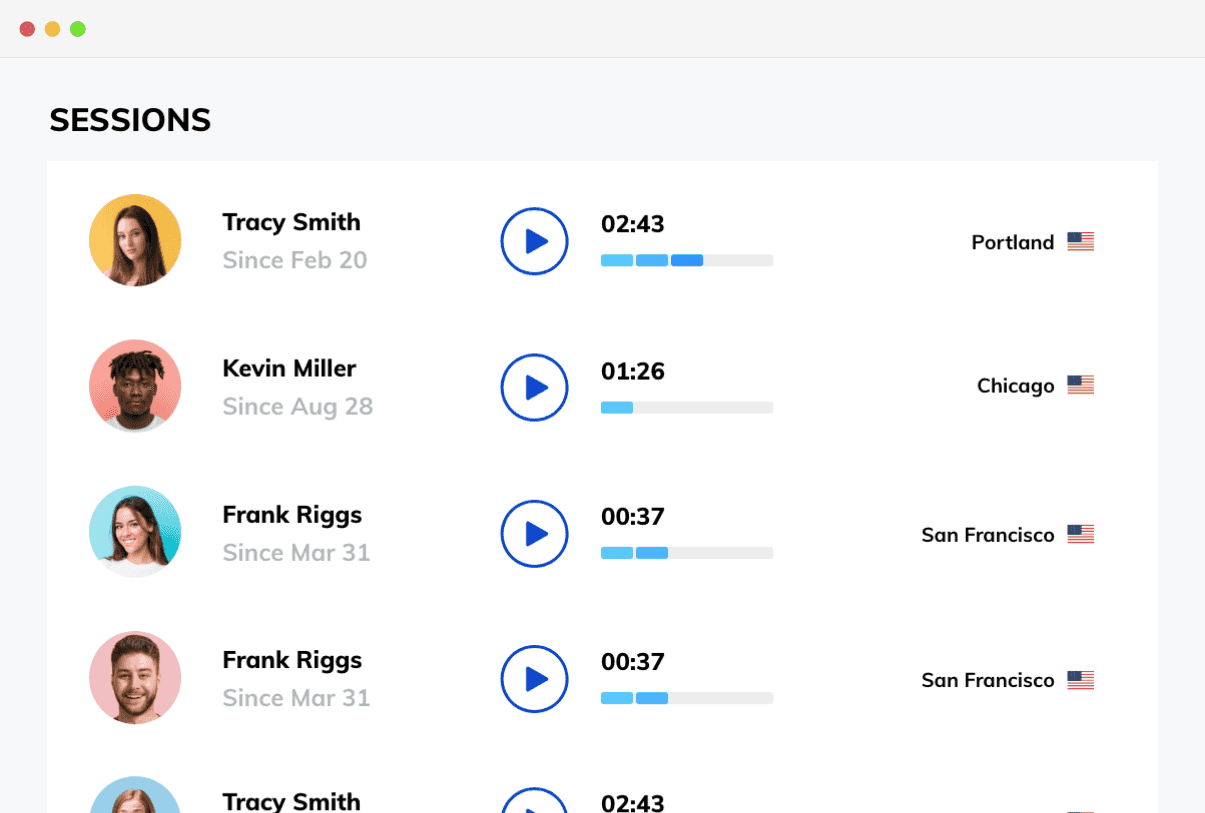Image resolution: width=1205 pixels, height=813 pixels.
Task: Select the Portland location label
Action: [x=1012, y=242]
